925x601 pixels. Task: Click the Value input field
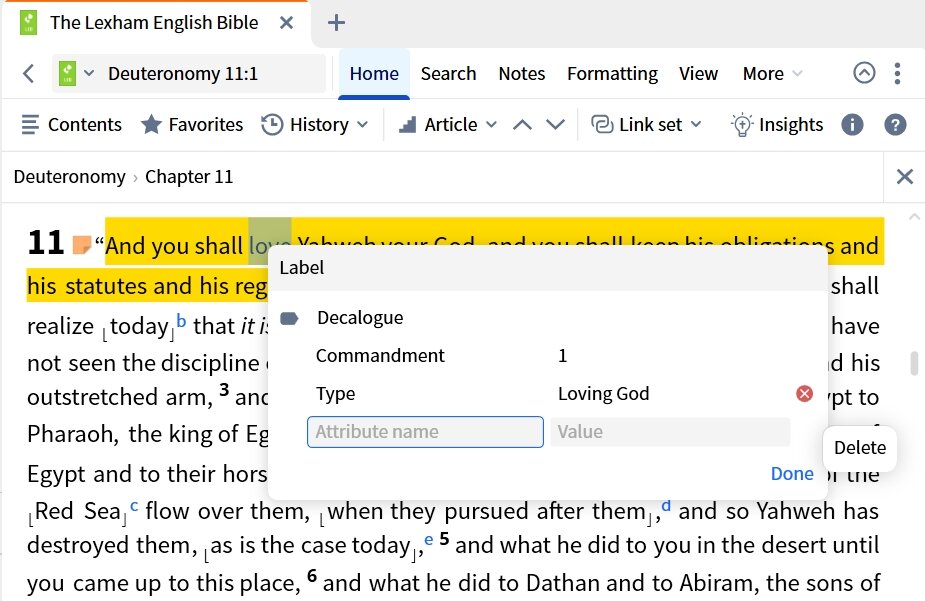pyautogui.click(x=670, y=432)
